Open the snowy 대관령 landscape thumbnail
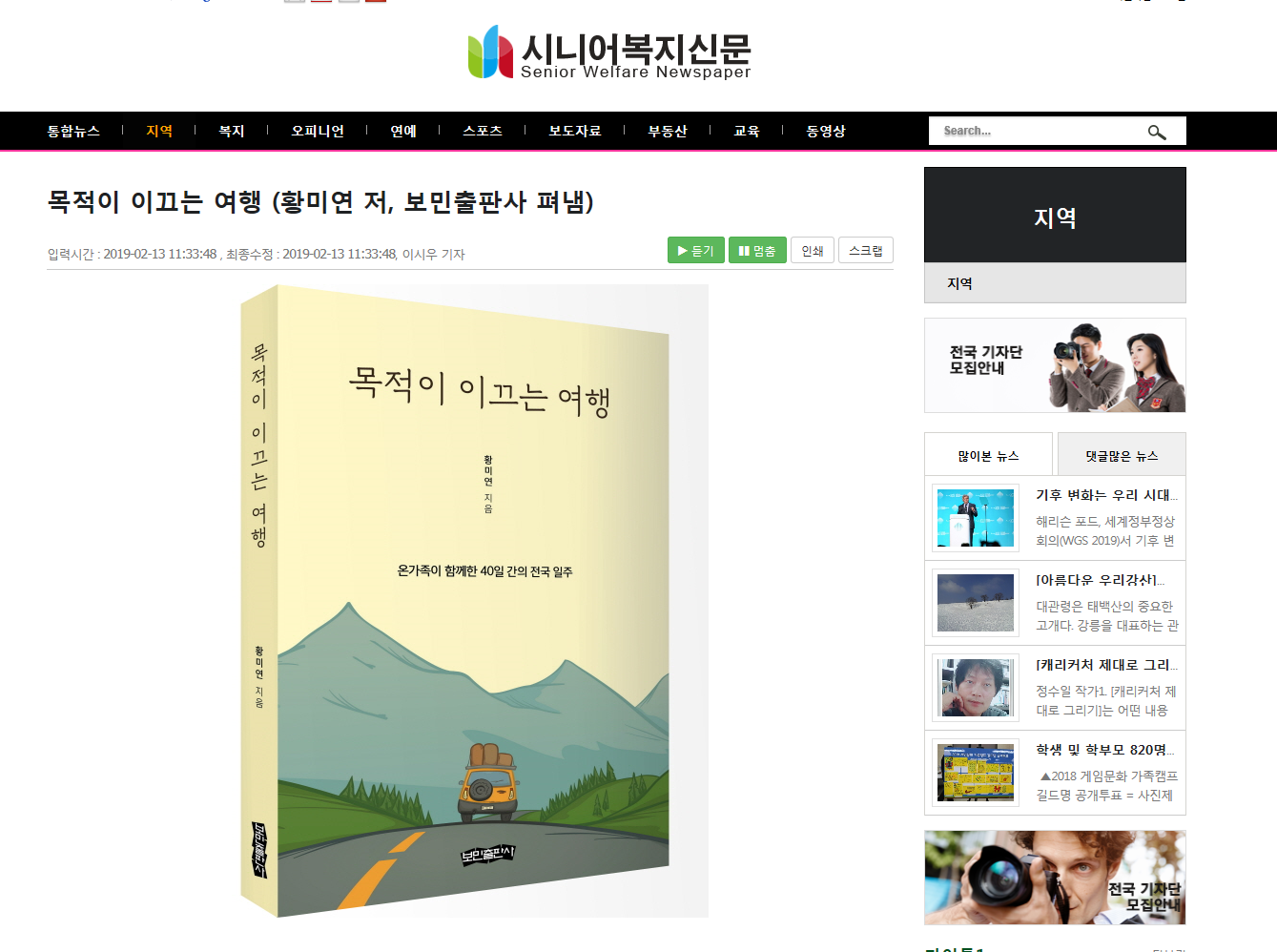 coord(976,603)
